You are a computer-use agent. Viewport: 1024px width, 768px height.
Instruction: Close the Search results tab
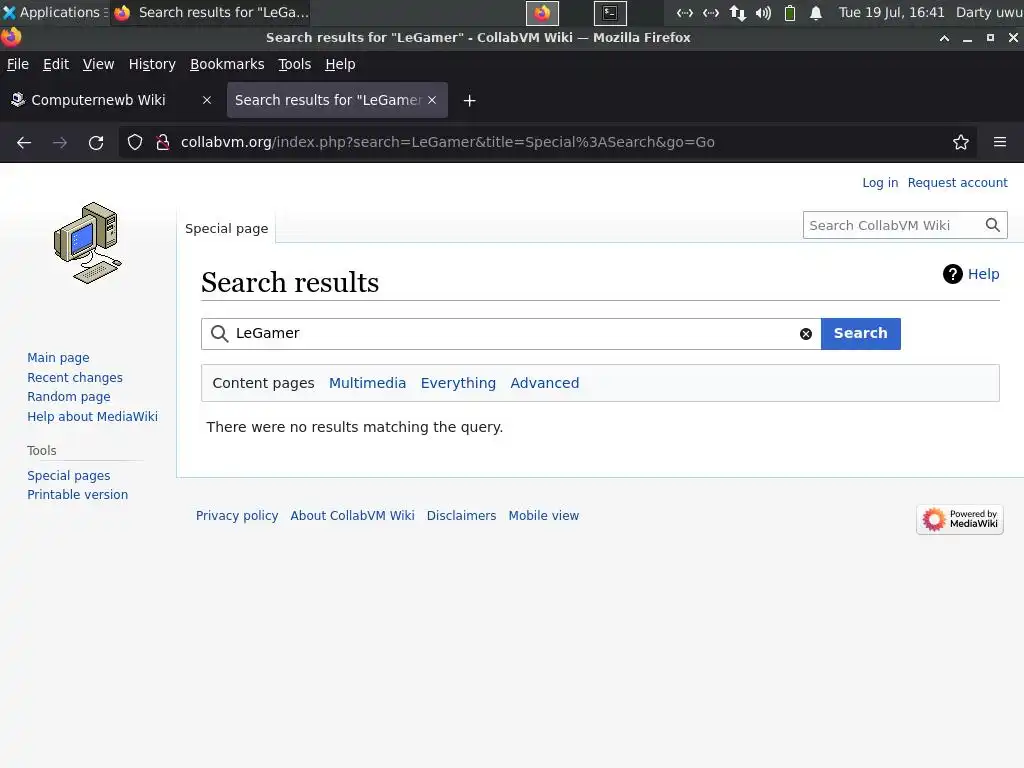coord(432,100)
